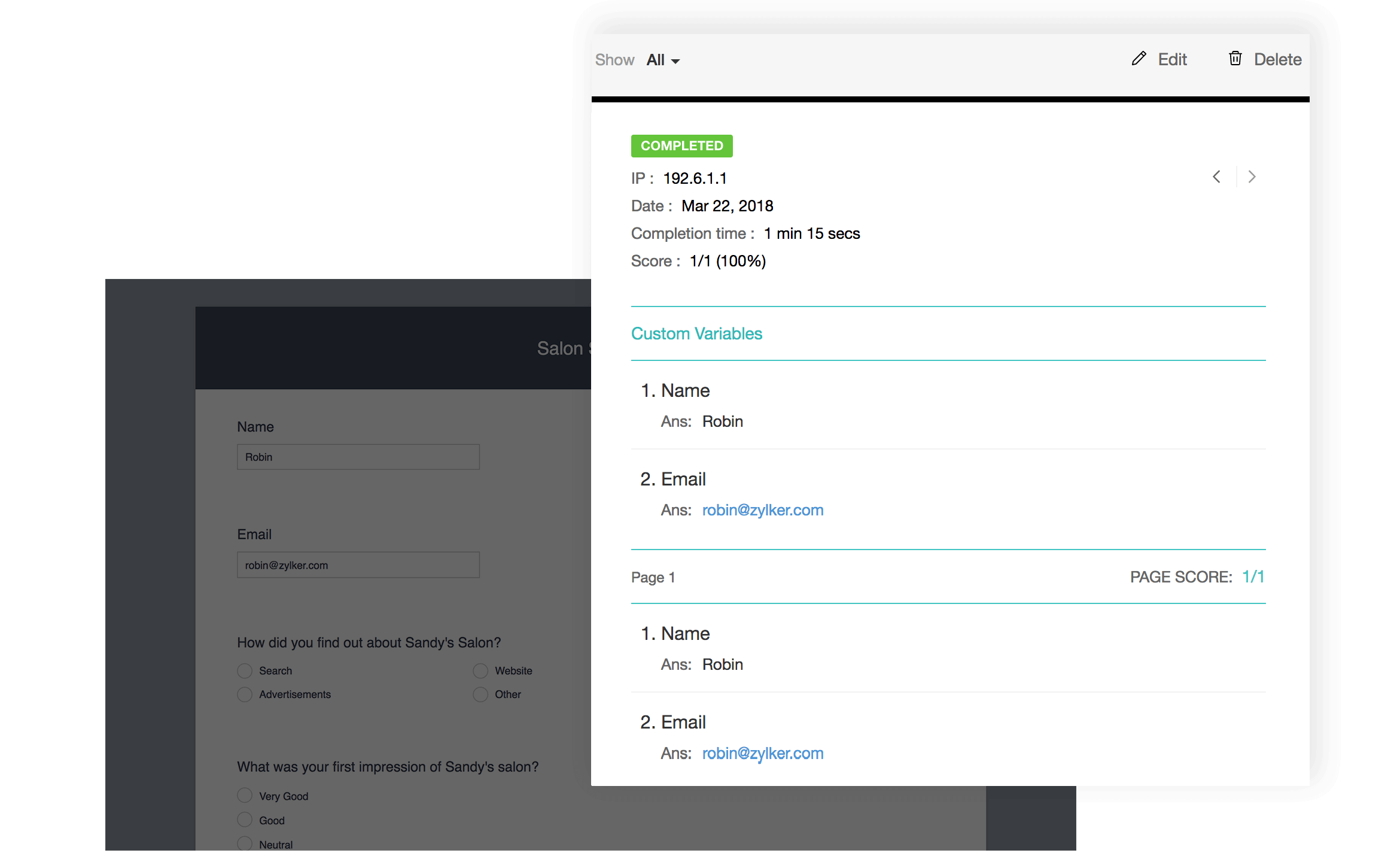Screen dimensions: 1400x868
Task: Select the Search radio option
Action: 245,670
